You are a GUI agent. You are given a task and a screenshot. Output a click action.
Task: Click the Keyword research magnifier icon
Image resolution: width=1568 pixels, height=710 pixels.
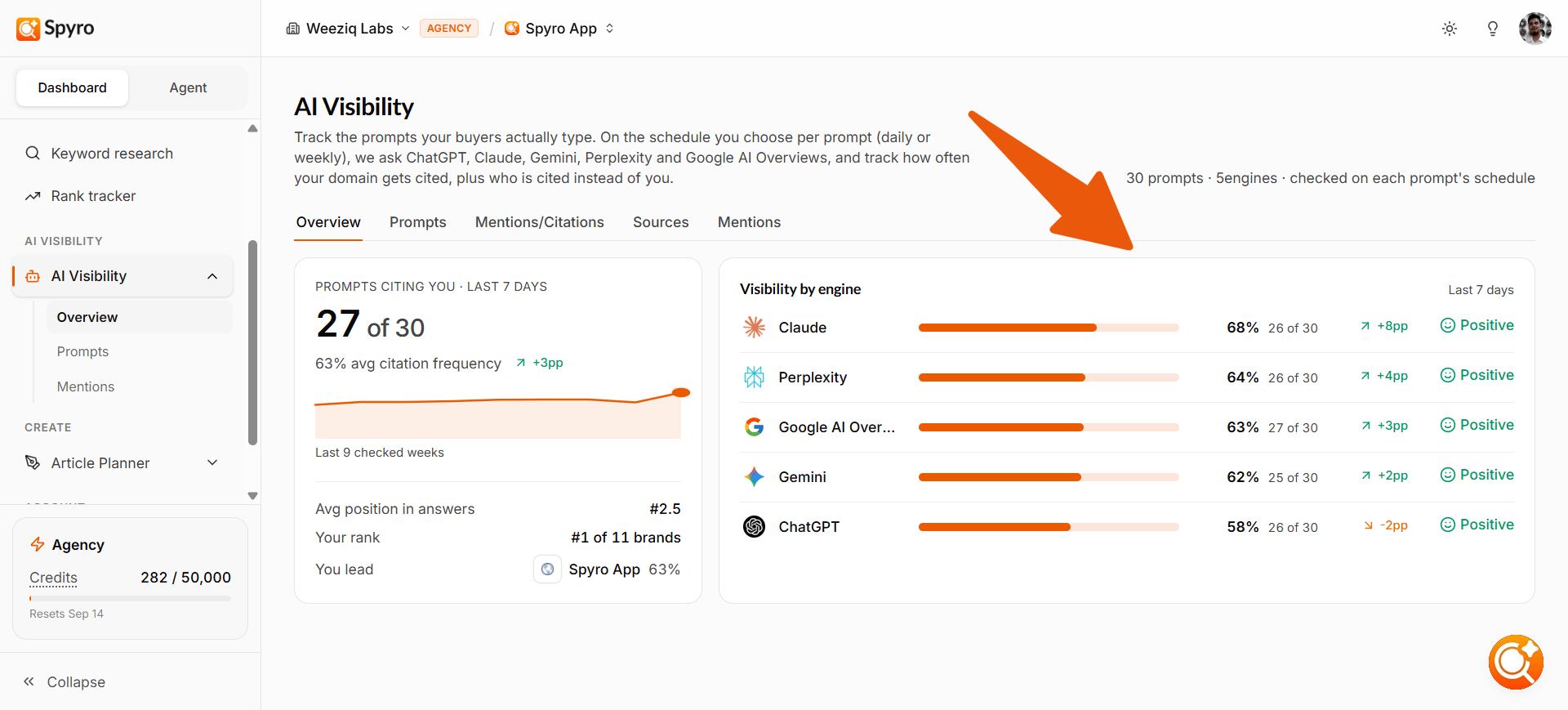click(x=33, y=153)
